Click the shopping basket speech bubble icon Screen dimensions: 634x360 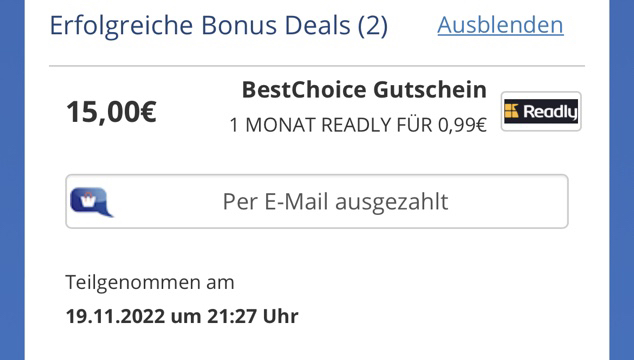click(92, 202)
